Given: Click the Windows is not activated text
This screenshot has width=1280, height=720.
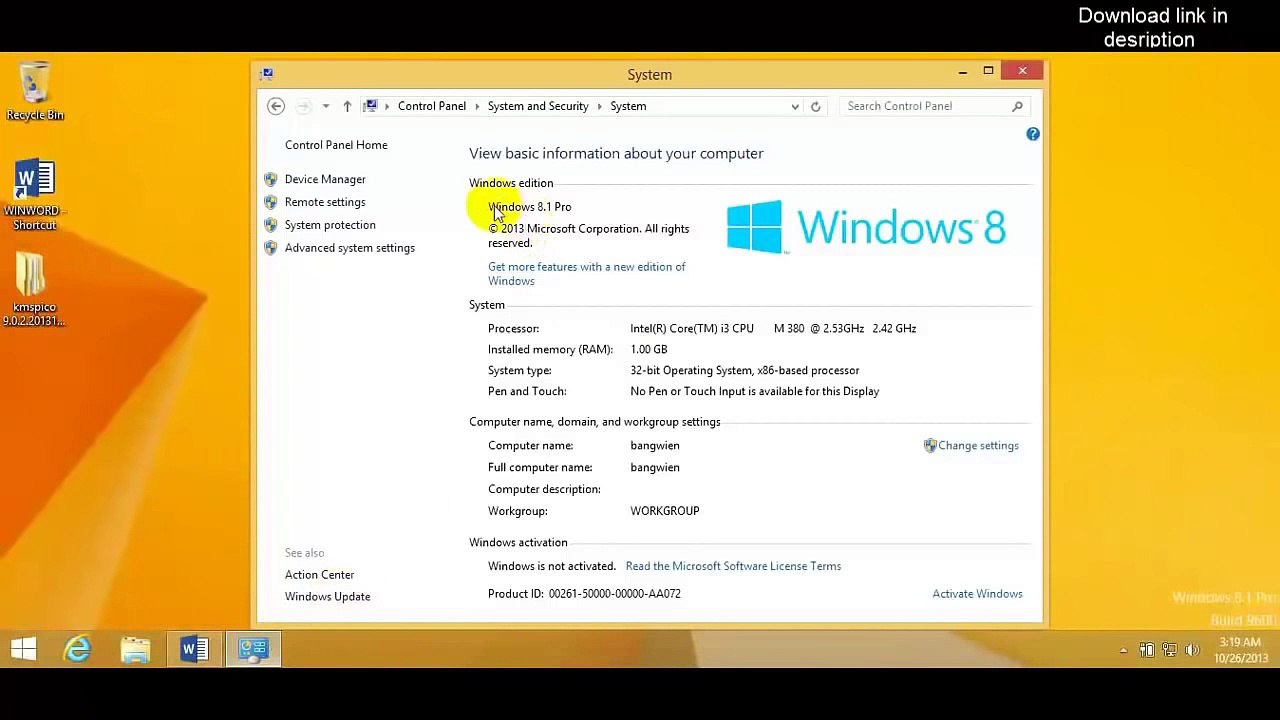Looking at the screenshot, I should 552,566.
